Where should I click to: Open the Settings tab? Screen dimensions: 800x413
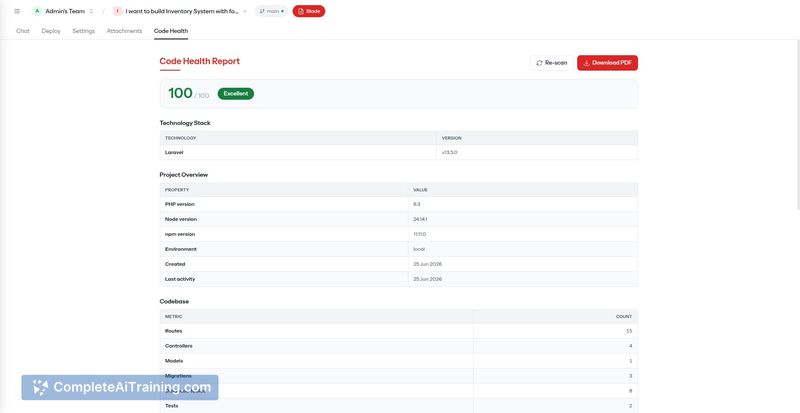[84, 31]
